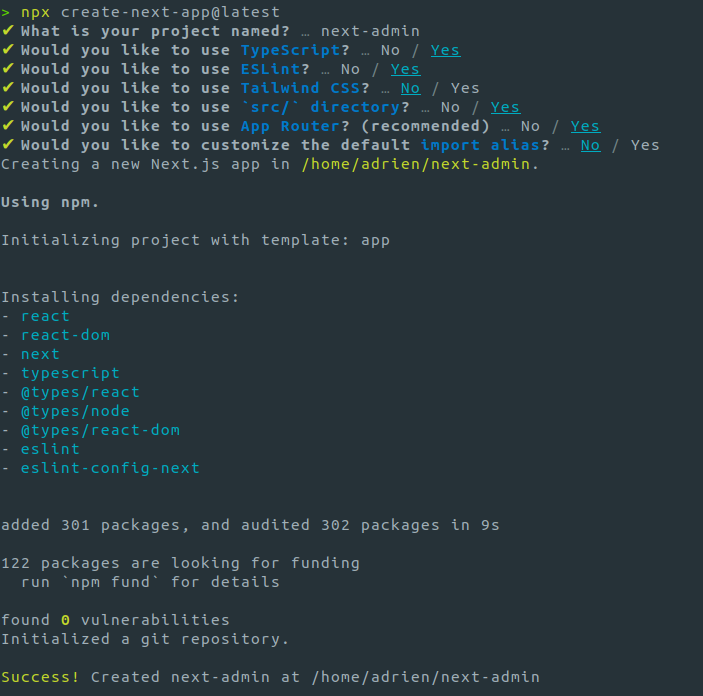The height and width of the screenshot is (696, 703).
Task: Click the checkmark beside the App Router question
Action: (x=7, y=126)
